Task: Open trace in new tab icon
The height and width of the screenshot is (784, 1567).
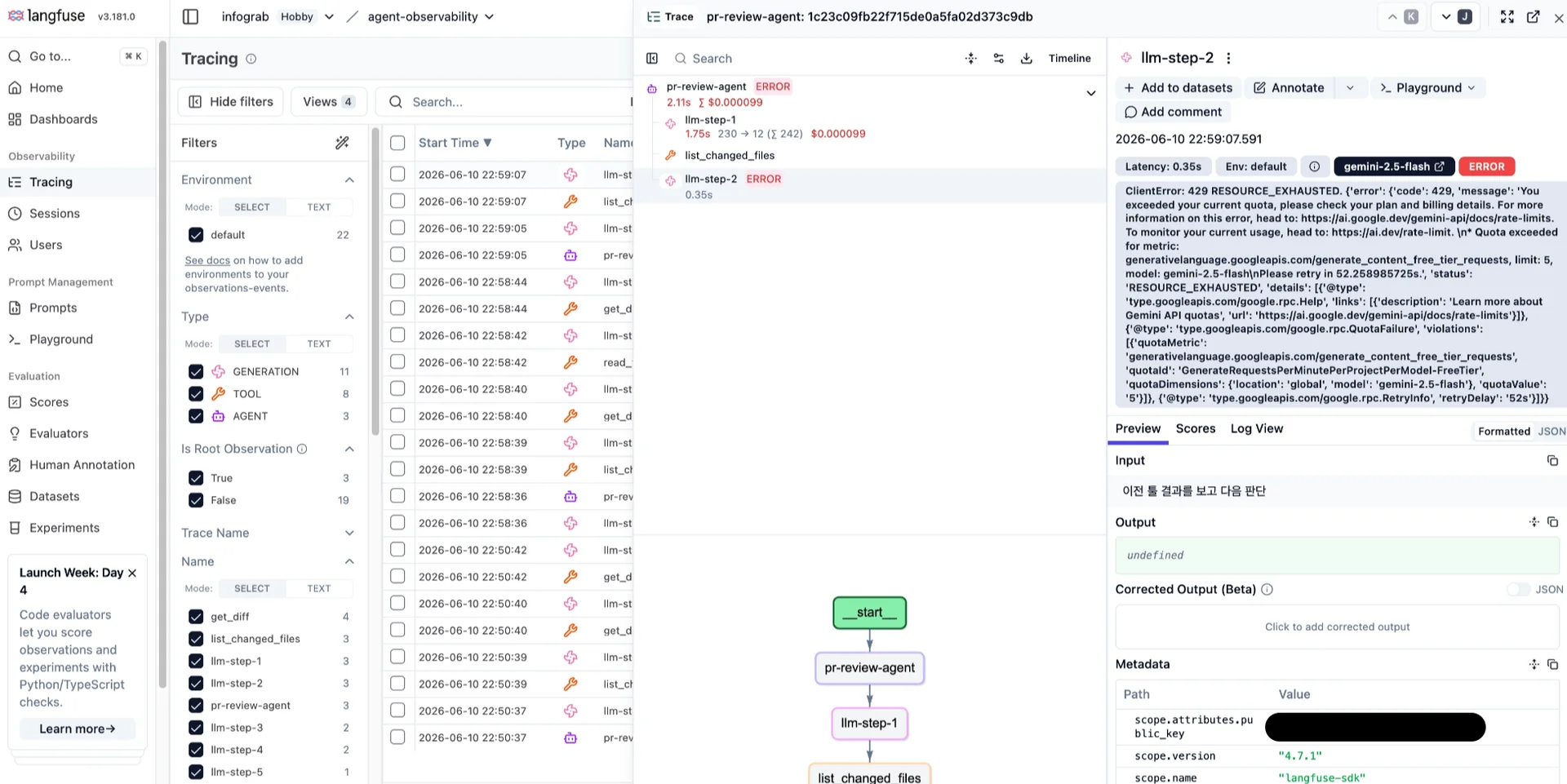Action: (1534, 16)
